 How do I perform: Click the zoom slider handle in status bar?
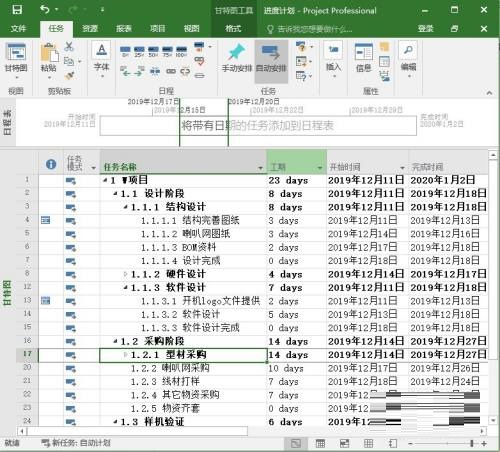pyautogui.click(x=472, y=443)
